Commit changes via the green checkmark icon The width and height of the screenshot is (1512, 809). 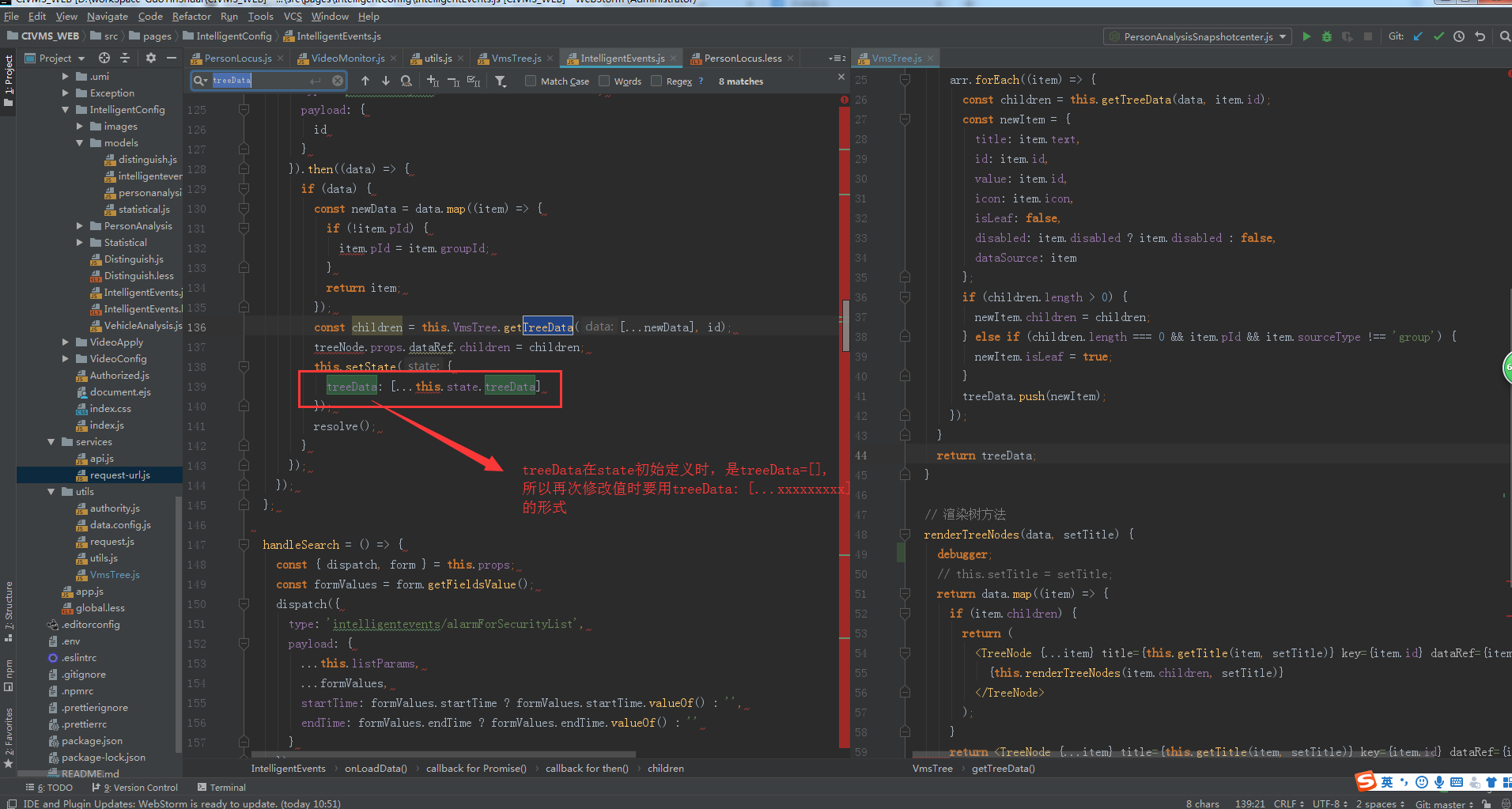click(1438, 36)
